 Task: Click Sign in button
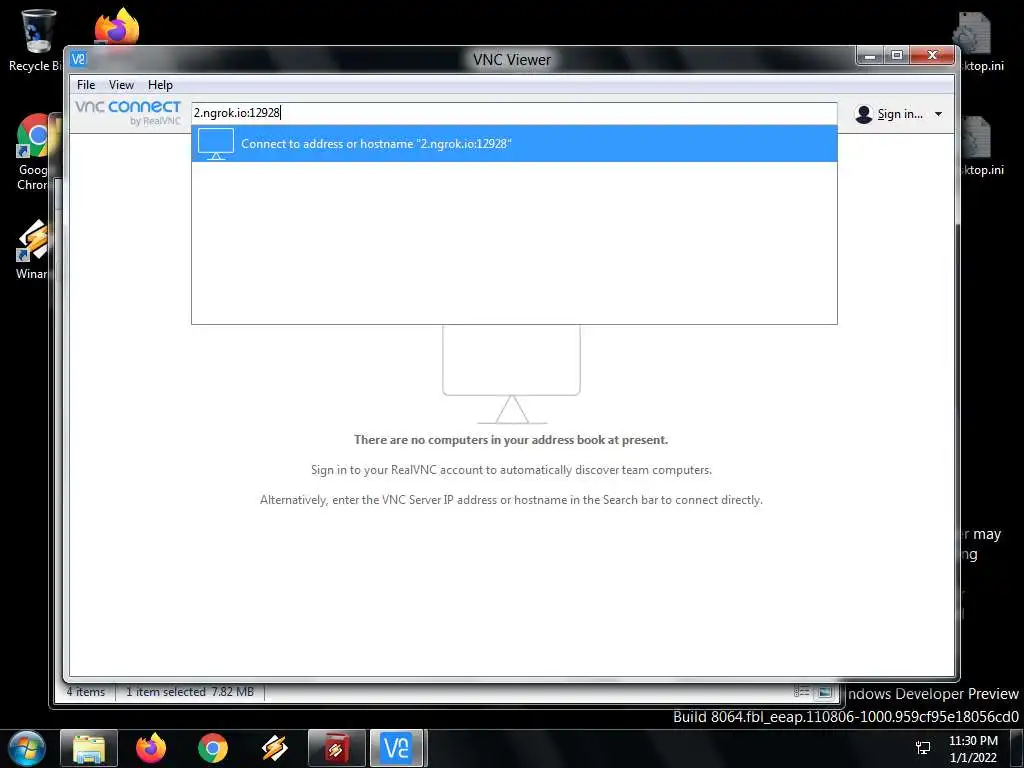click(899, 114)
